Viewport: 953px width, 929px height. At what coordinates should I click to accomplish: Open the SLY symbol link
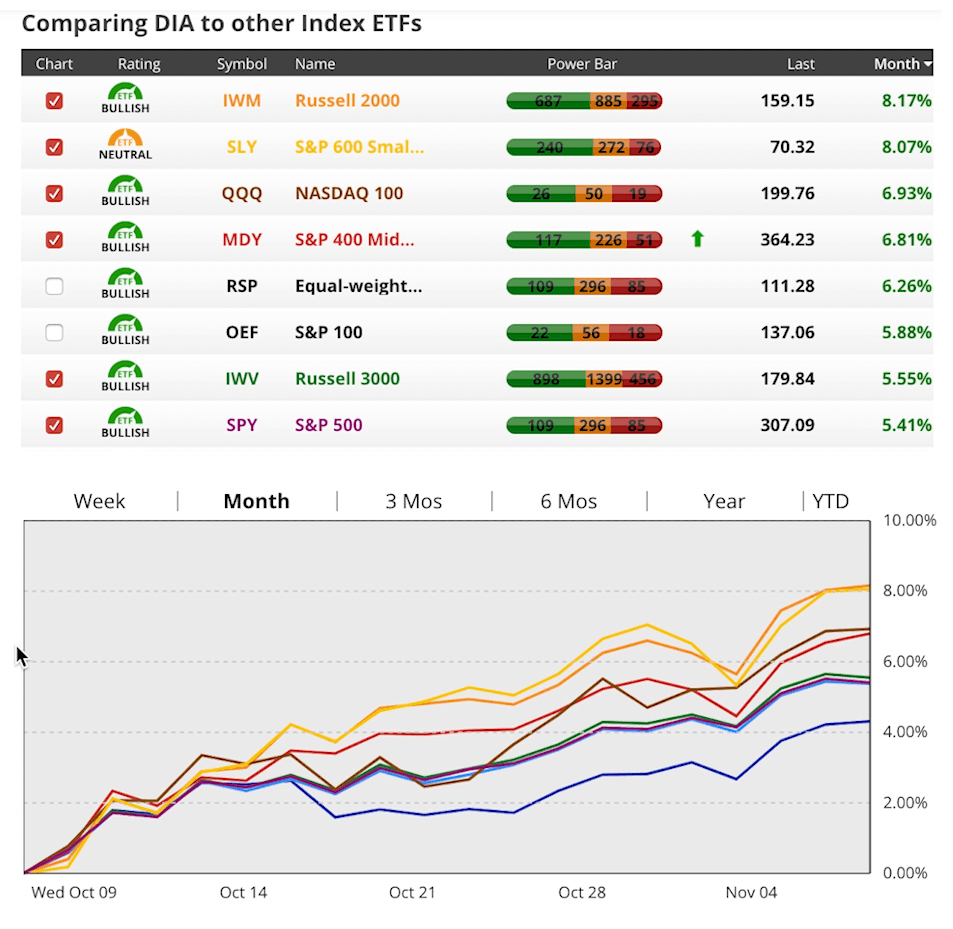pyautogui.click(x=242, y=147)
